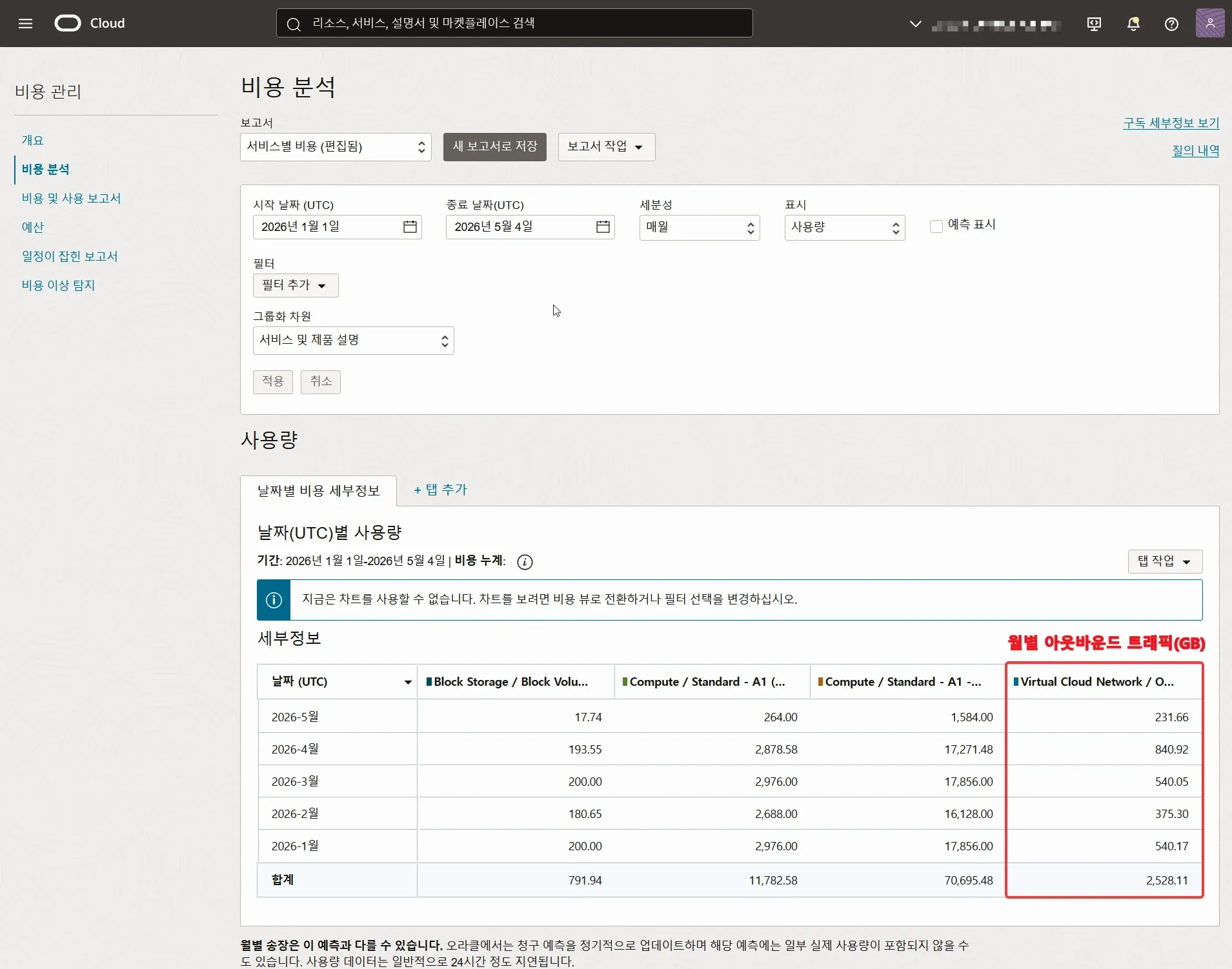Screen dimensions: 1232x969
Task: Open the report selector dropdown
Action: click(336, 147)
